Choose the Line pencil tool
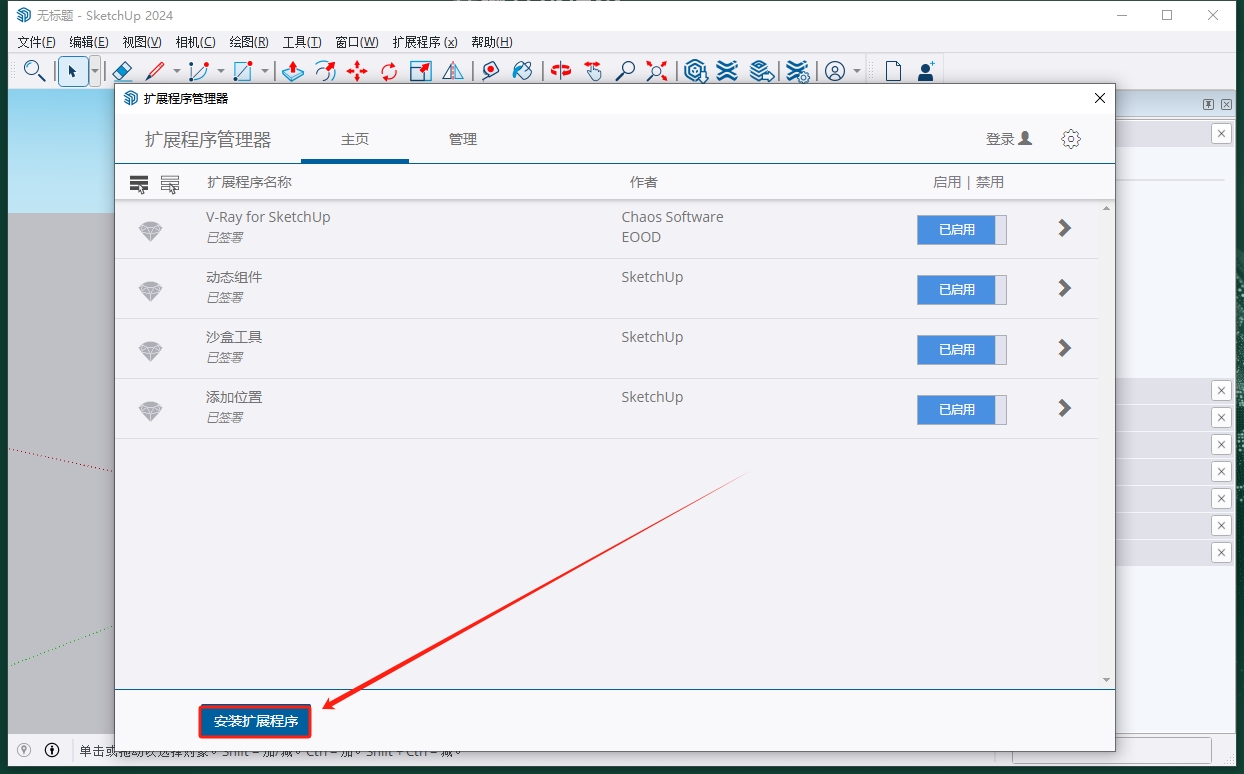1244x774 pixels. 154,71
